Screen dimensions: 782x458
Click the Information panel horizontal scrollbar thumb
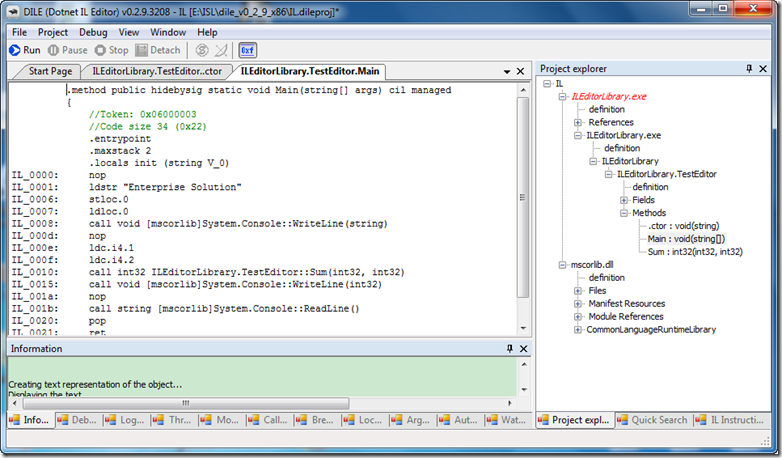186,403
